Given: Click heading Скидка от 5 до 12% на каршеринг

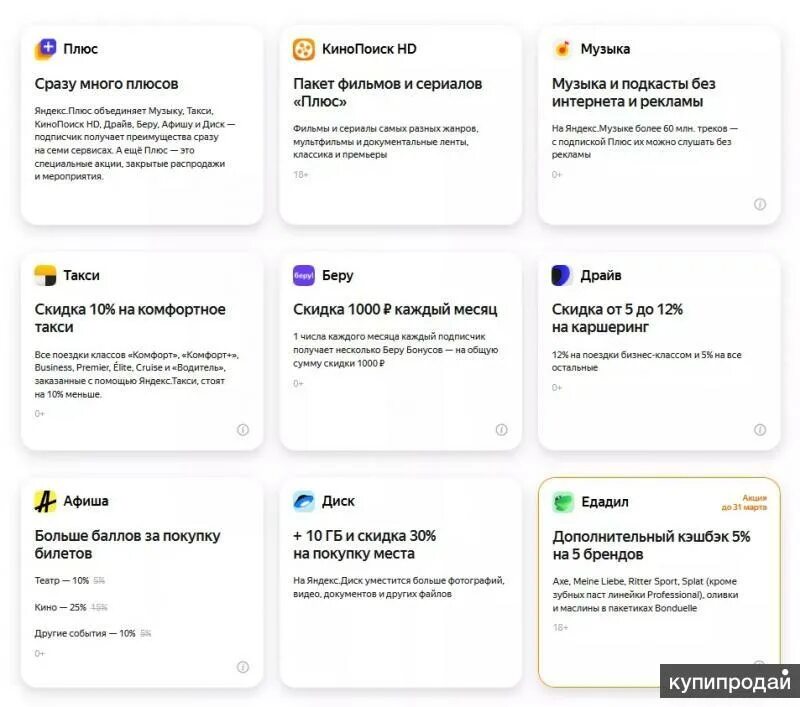Looking at the screenshot, I should tap(617, 318).
